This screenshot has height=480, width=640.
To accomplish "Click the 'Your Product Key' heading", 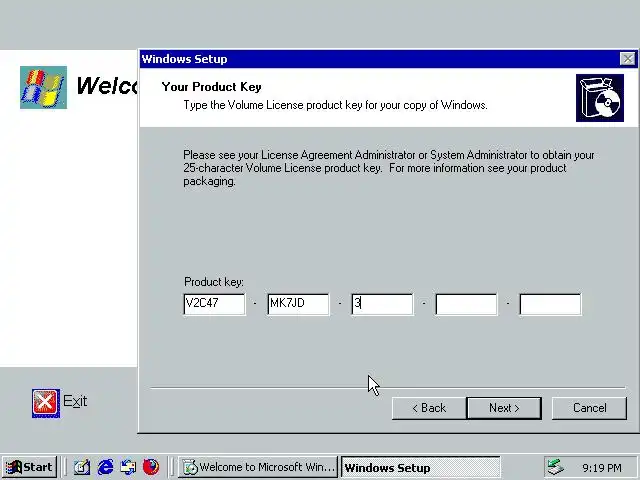I will click(211, 87).
